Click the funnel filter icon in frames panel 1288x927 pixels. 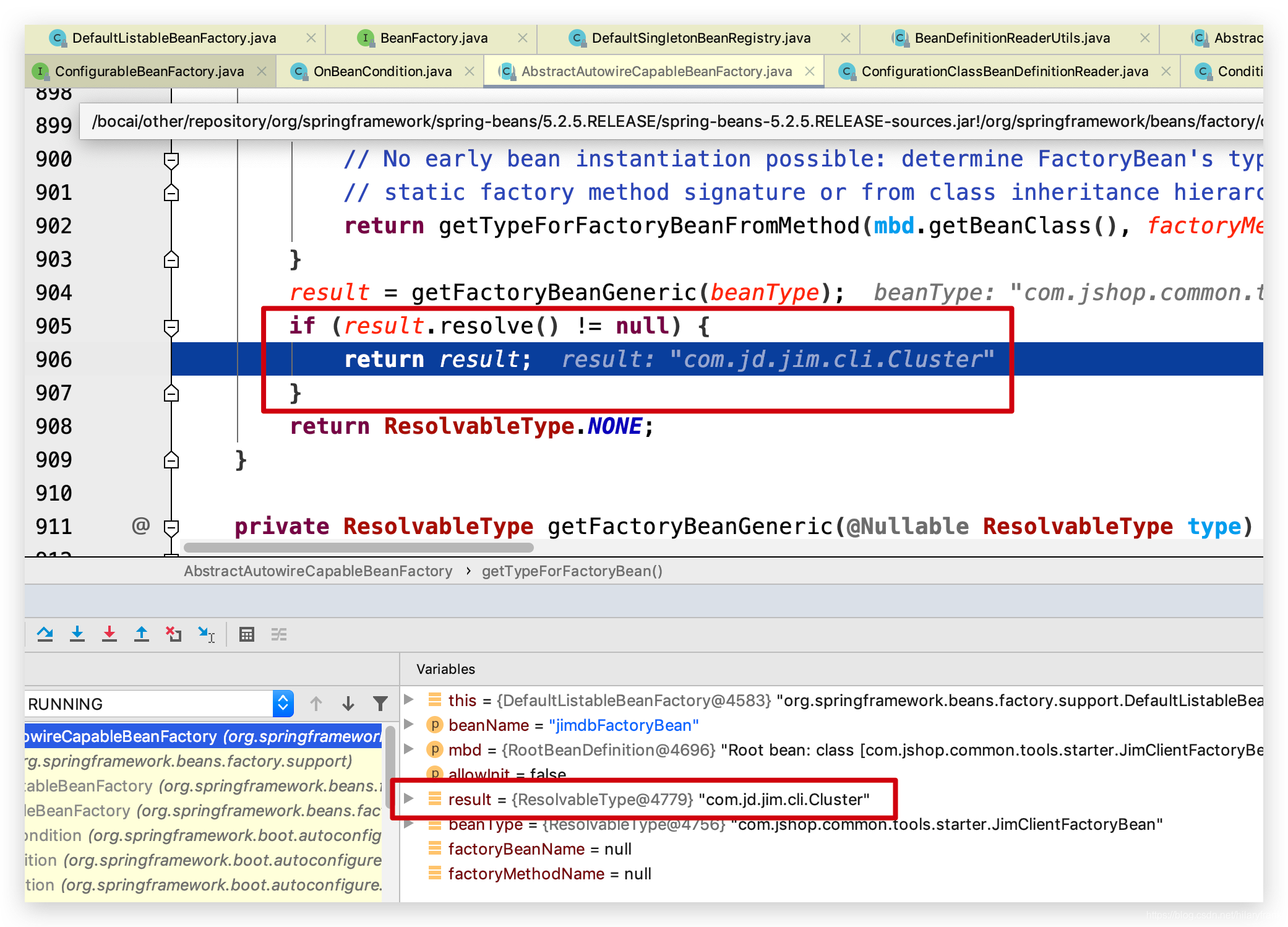click(380, 704)
